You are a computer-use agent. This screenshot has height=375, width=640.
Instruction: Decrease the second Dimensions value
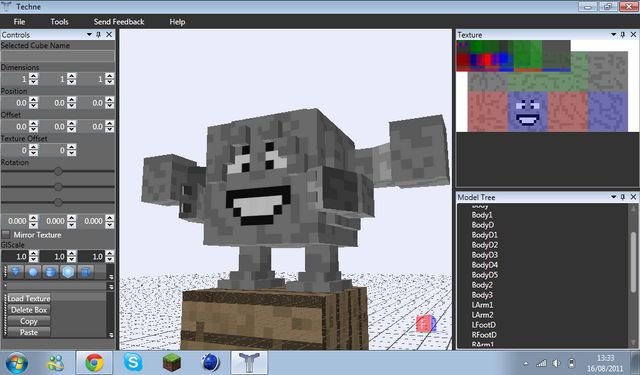(x=71, y=82)
